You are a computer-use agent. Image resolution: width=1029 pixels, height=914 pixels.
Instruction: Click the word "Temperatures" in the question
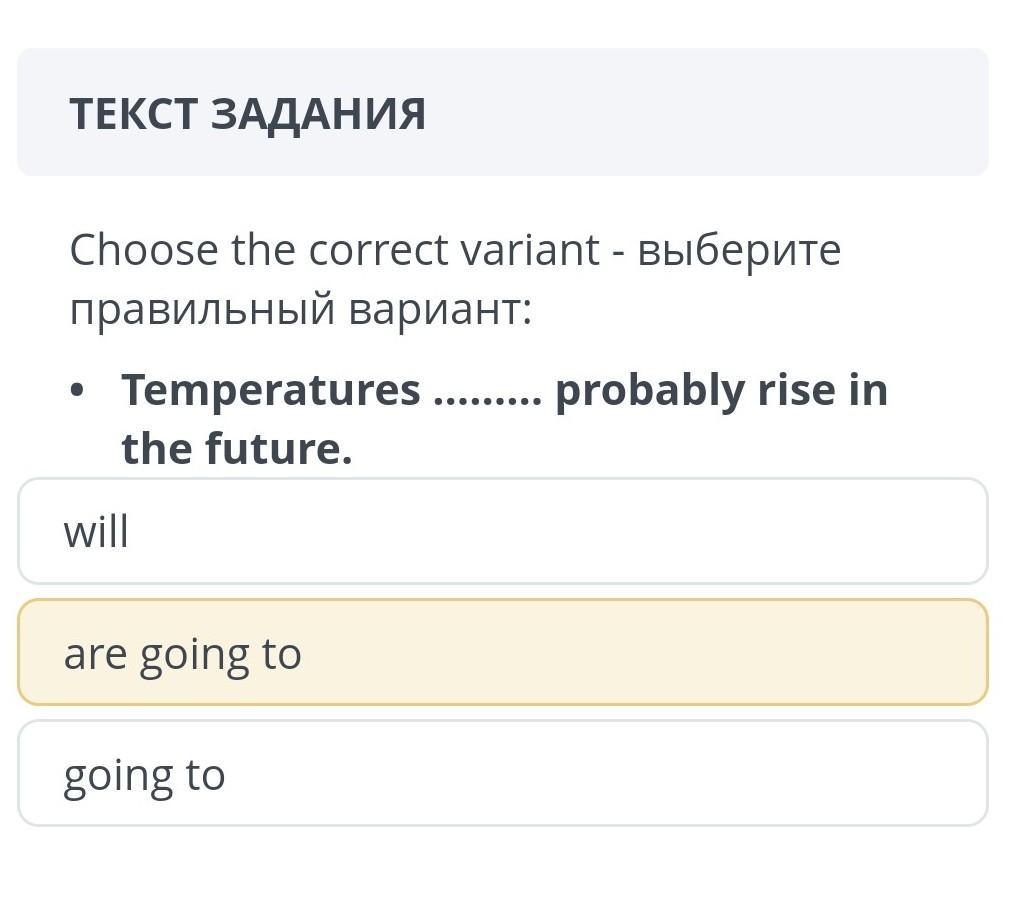coord(271,390)
